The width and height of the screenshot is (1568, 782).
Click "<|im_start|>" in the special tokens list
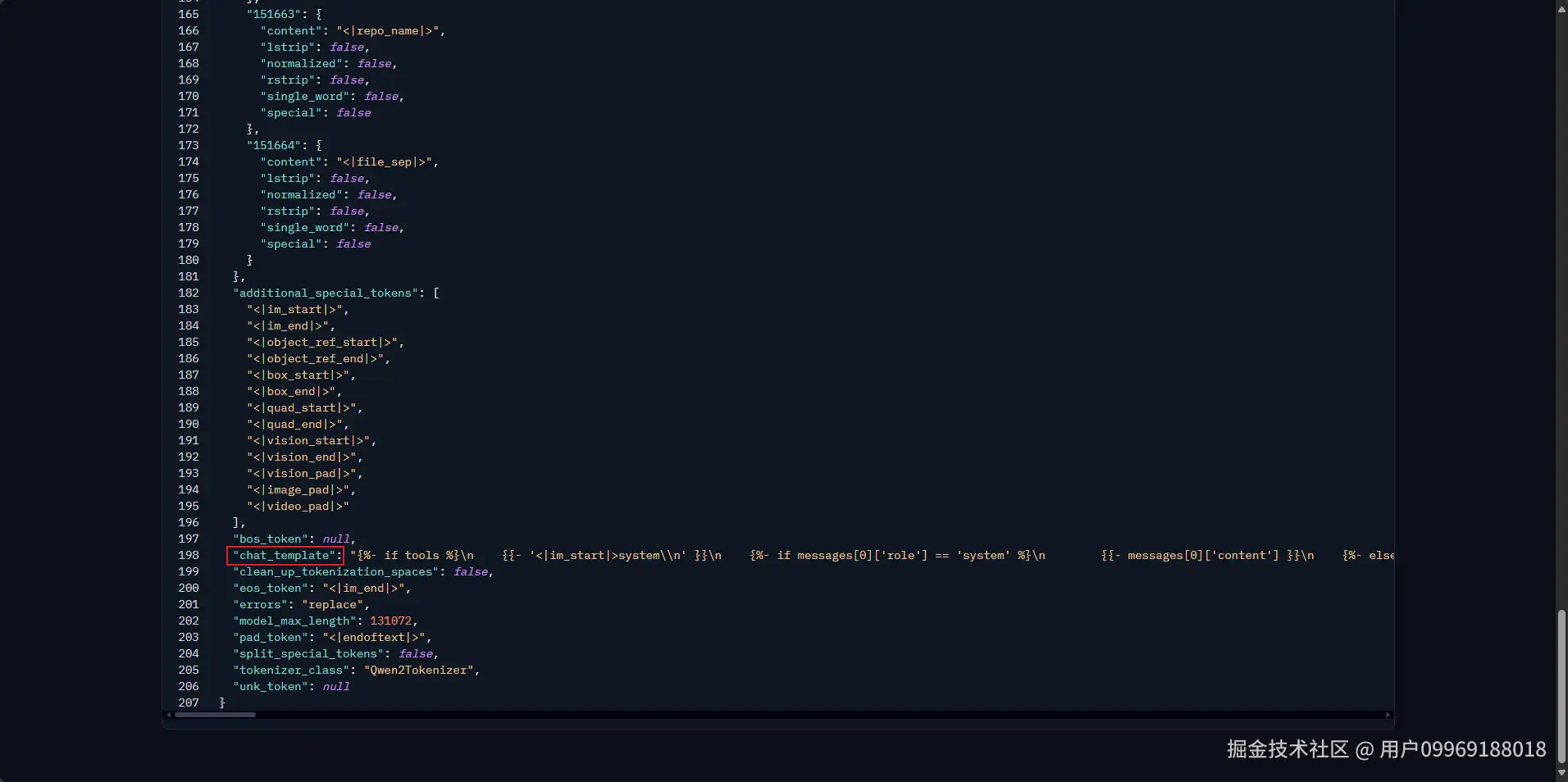[x=294, y=310]
